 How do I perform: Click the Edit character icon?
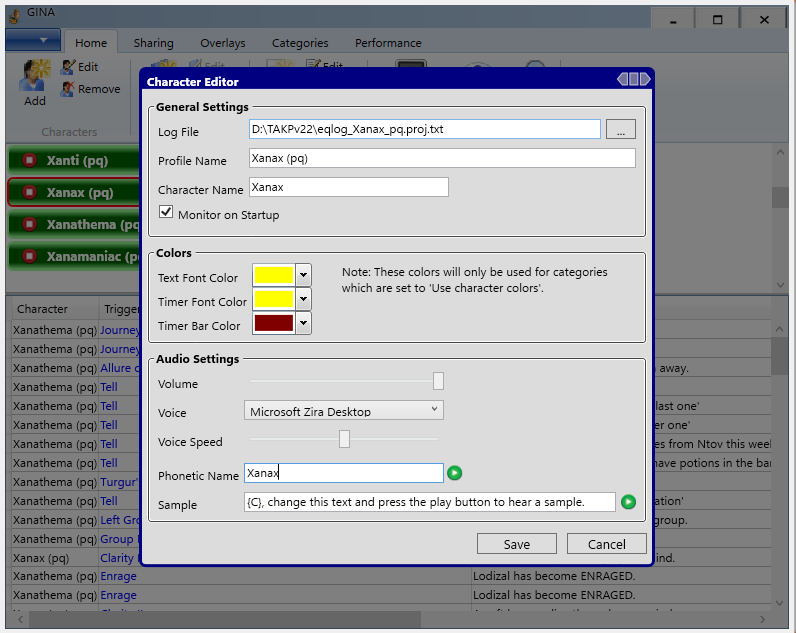[68, 67]
